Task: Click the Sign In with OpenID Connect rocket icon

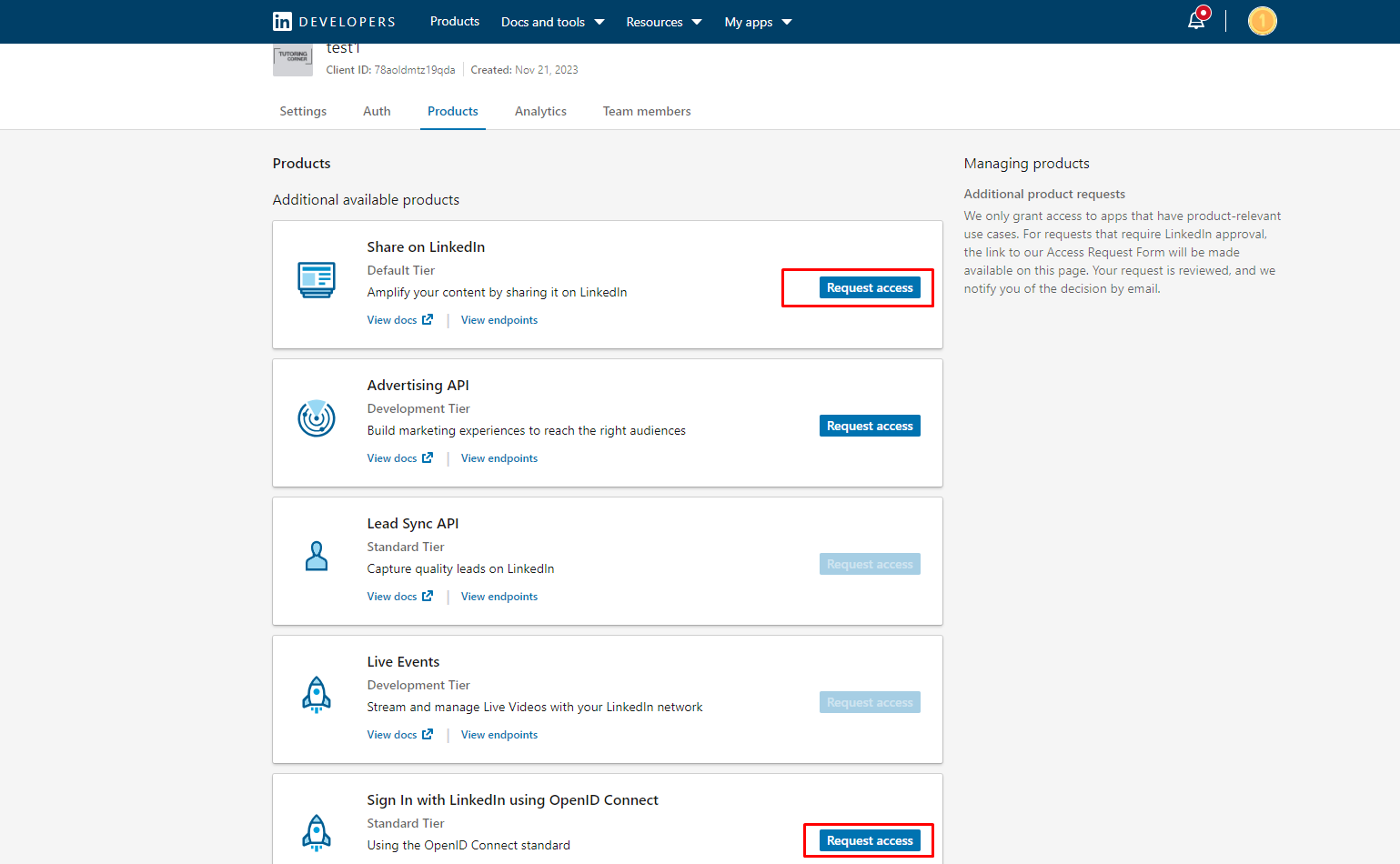Action: pyautogui.click(x=316, y=833)
